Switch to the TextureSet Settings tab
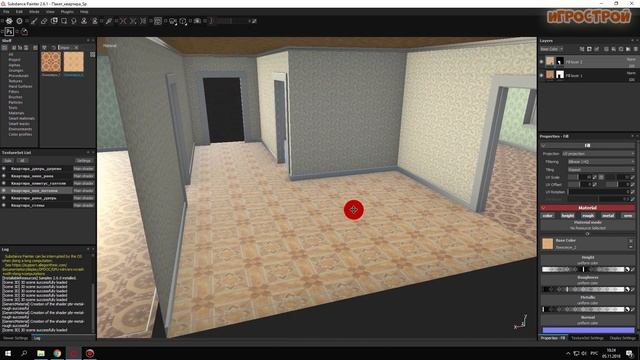640x360 pixels. click(587, 338)
